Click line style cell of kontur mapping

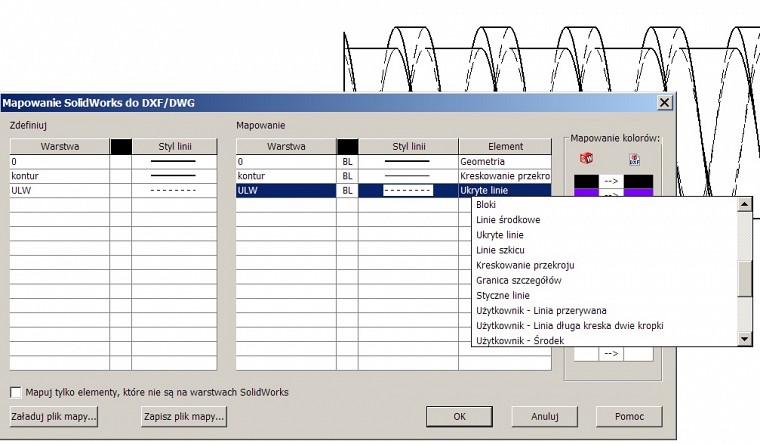408,176
